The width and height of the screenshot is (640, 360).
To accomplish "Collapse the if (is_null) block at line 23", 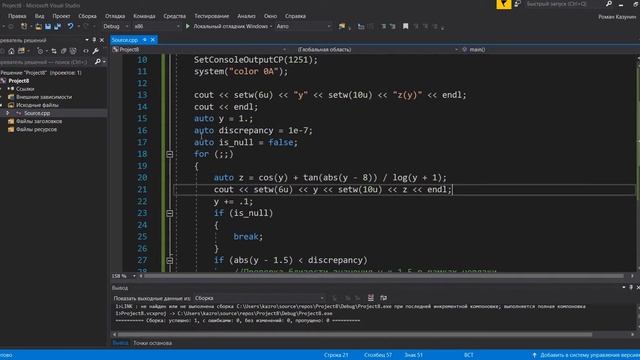I will tap(170, 213).
